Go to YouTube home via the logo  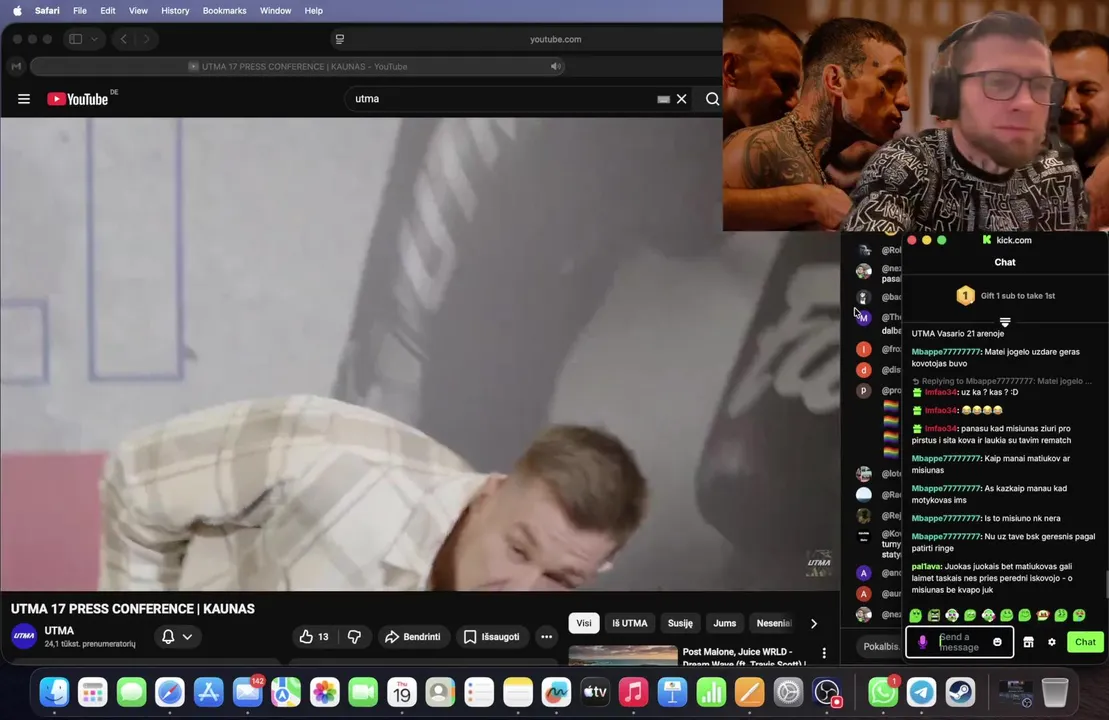[x=78, y=99]
